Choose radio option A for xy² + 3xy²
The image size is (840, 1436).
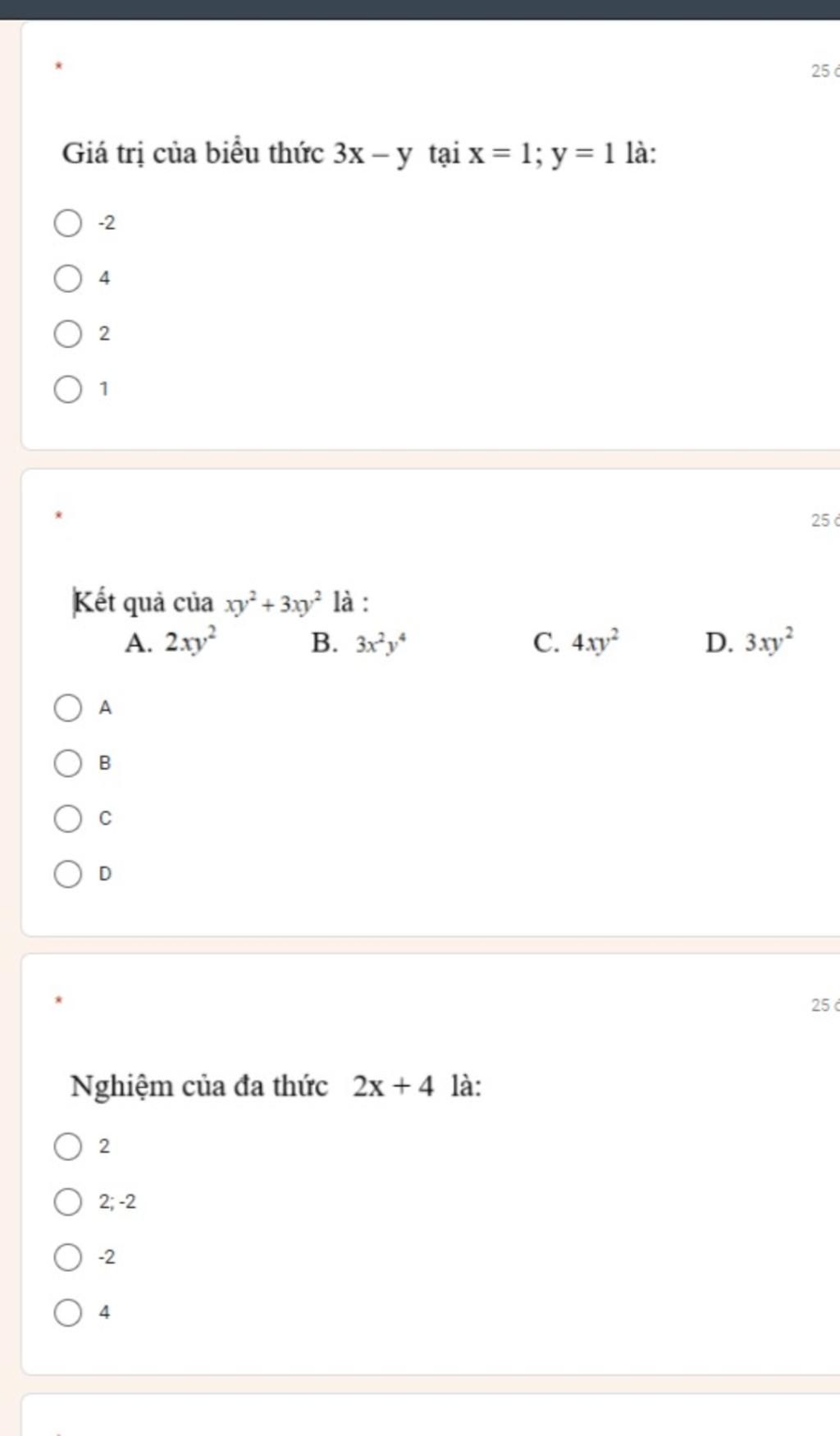(68, 708)
